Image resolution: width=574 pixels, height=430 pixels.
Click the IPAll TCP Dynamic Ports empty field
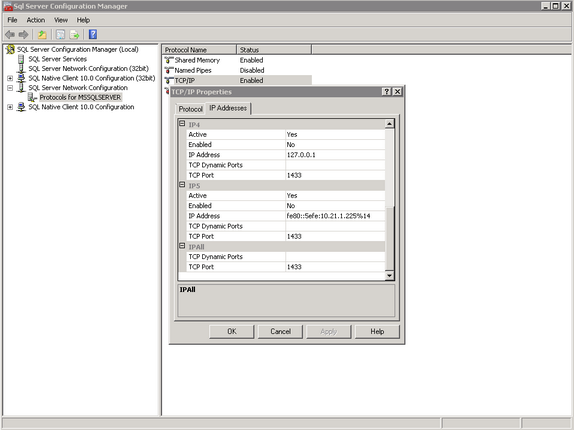(x=335, y=257)
